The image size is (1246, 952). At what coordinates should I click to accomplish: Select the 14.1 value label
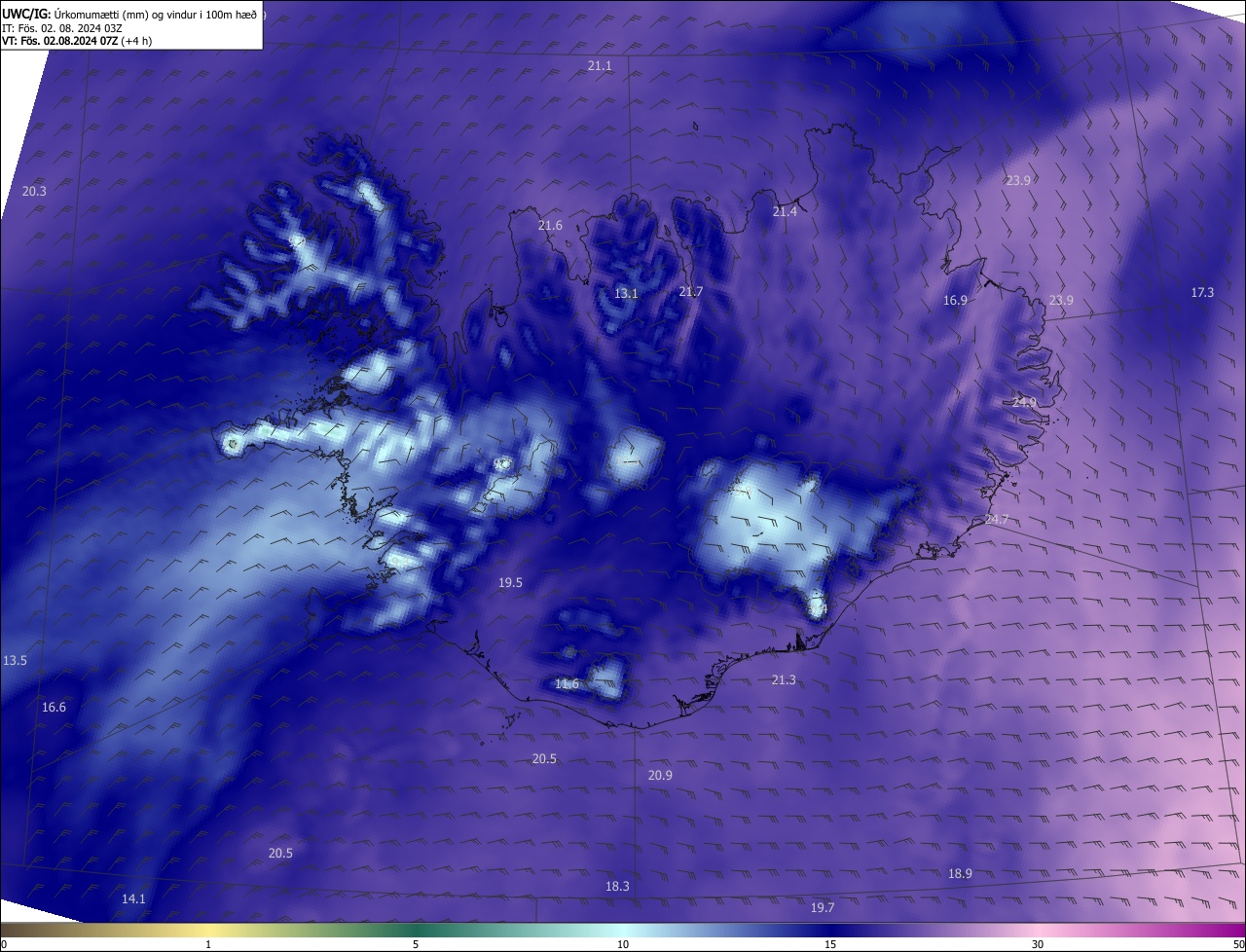coord(133,899)
